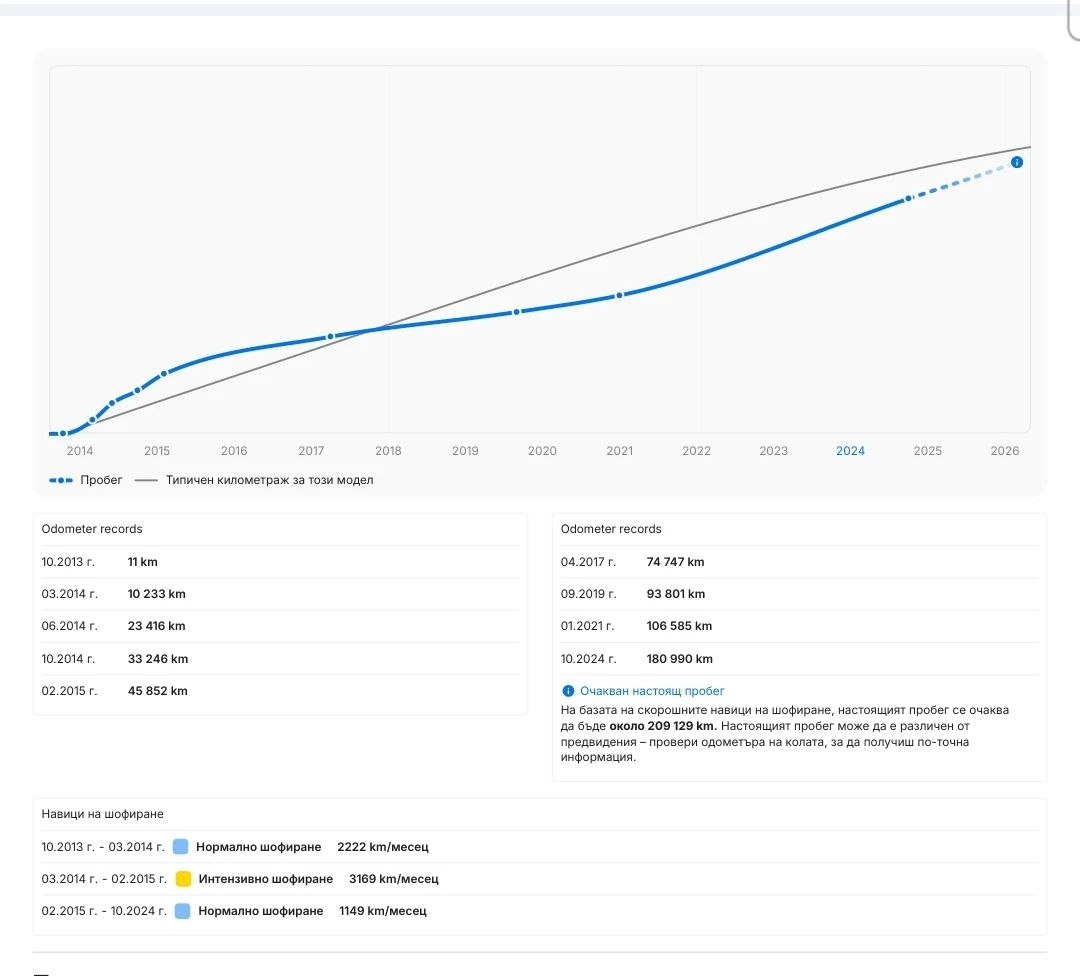Viewport: 1080px width, 976px height.
Task: Click info icon beside Очакван настоящ пробег
Action: (x=568, y=691)
